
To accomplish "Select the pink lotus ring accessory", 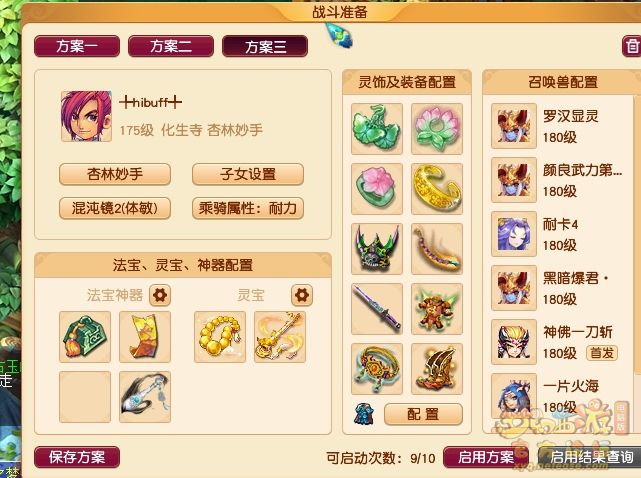I will tap(377, 189).
